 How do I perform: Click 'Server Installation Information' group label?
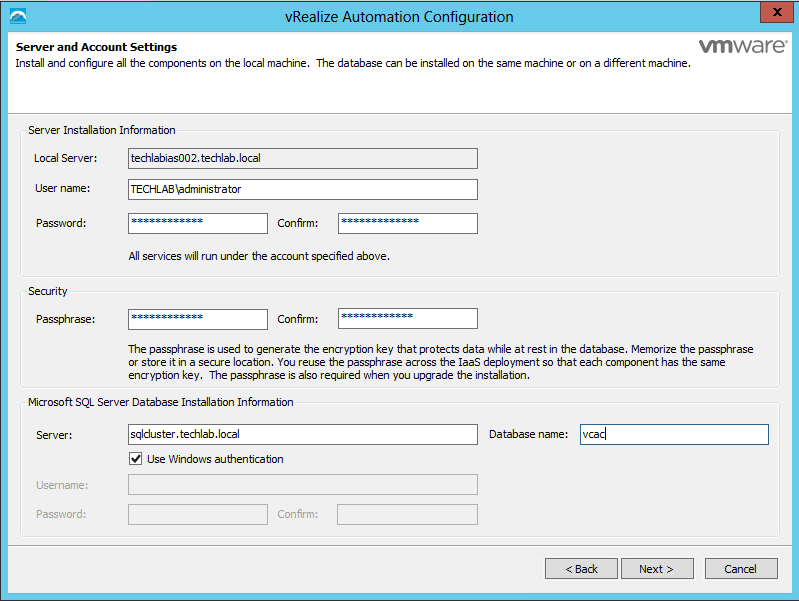pyautogui.click(x=101, y=130)
